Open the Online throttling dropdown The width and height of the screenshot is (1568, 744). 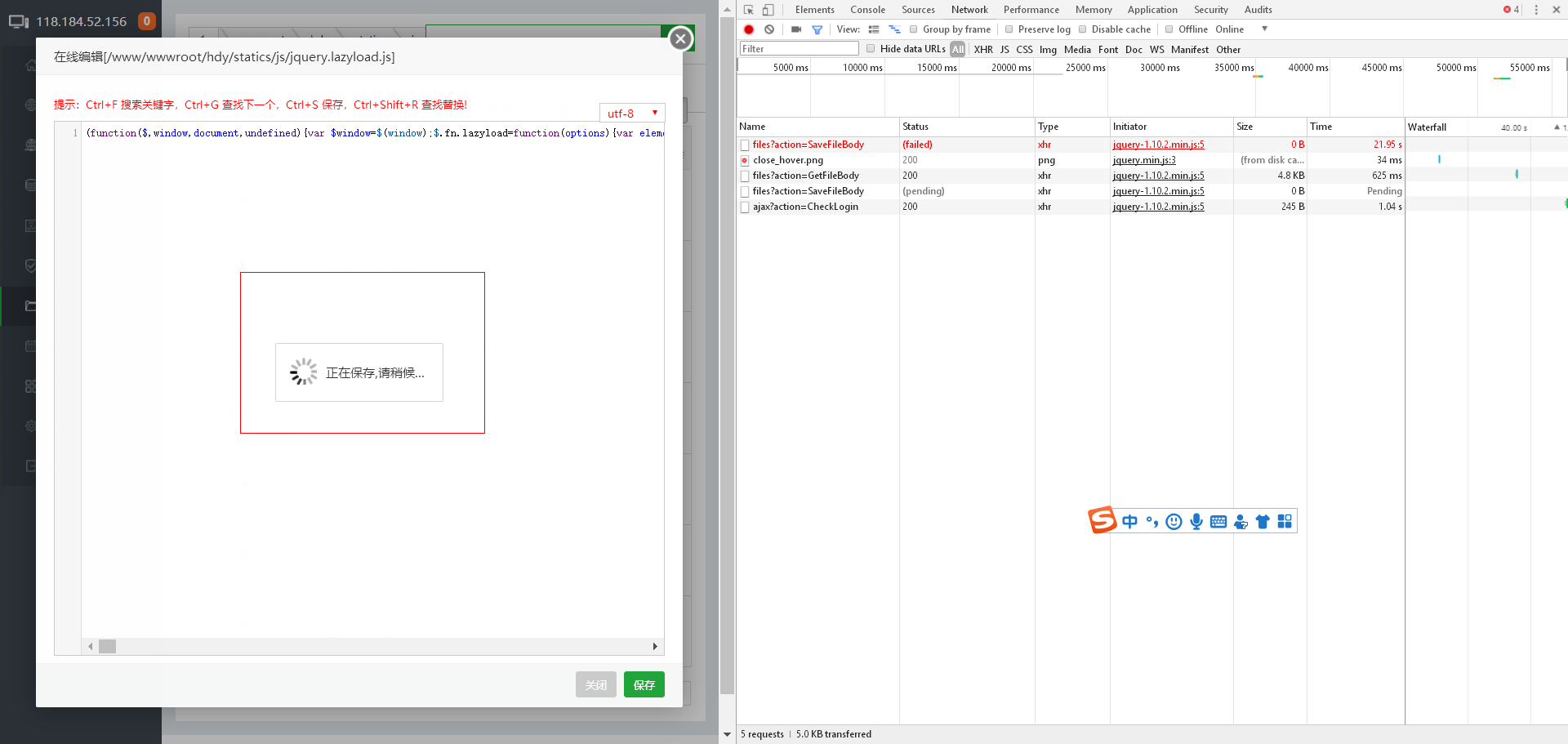pyautogui.click(x=1241, y=29)
